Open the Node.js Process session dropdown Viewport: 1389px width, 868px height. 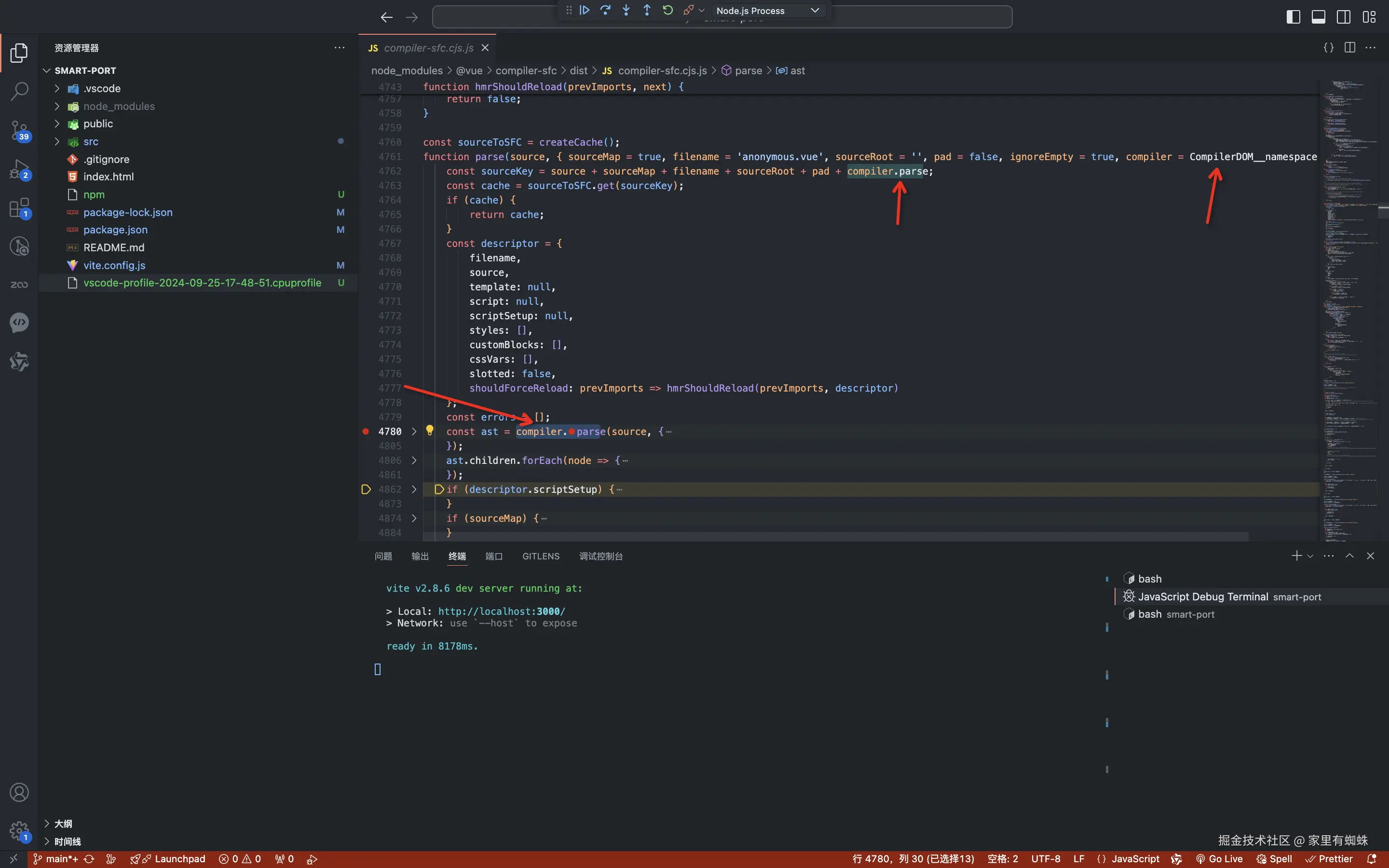[x=767, y=10]
